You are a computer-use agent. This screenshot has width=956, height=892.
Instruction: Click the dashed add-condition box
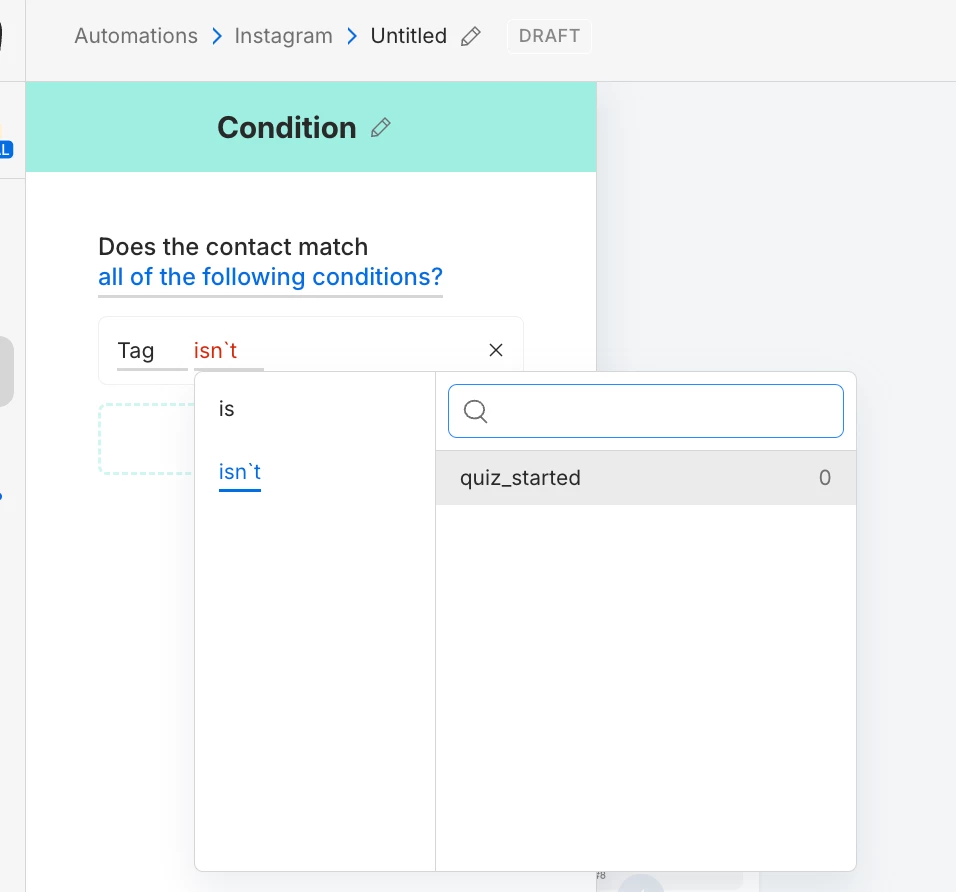click(x=146, y=438)
